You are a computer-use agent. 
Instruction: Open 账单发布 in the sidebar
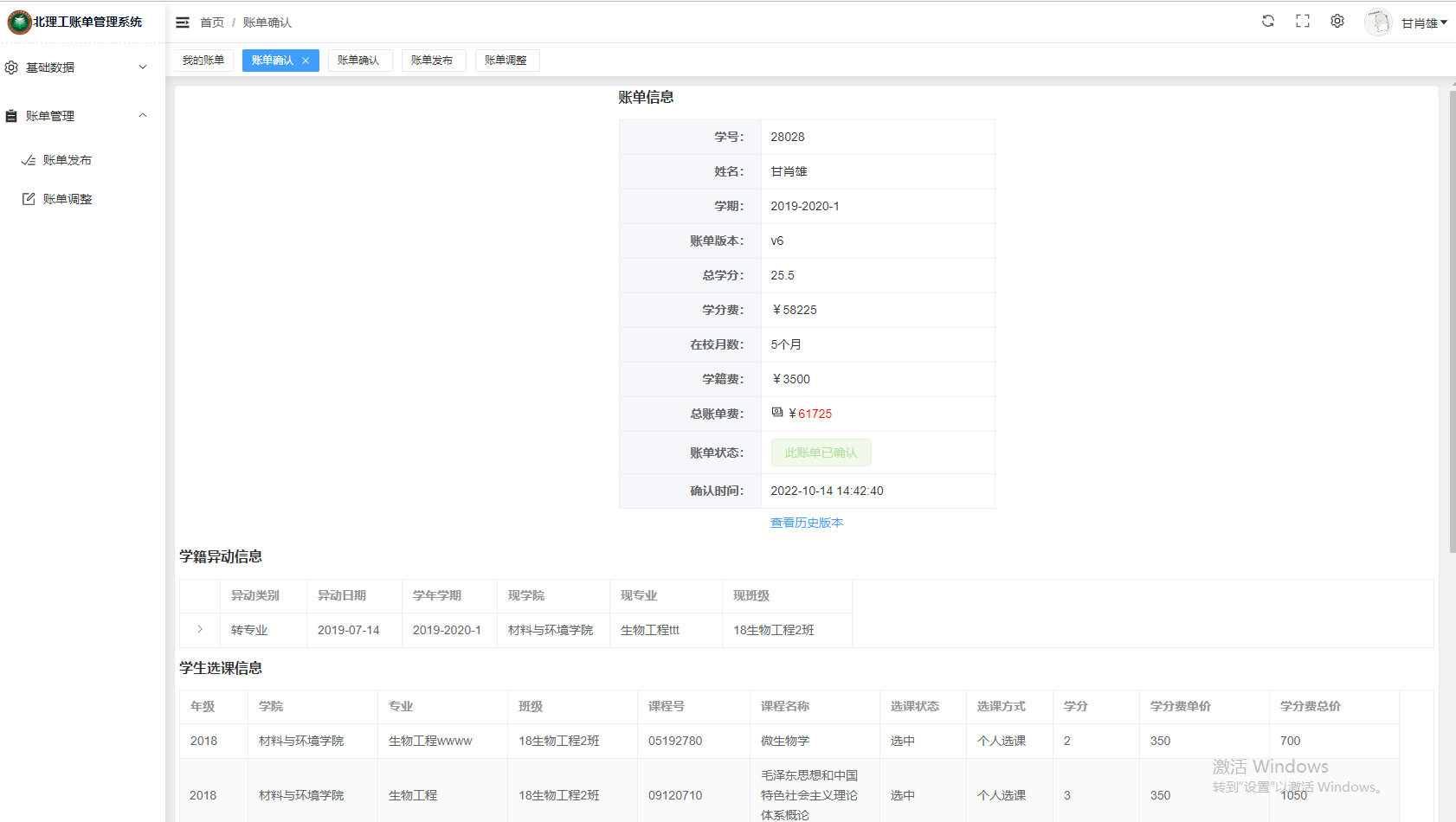(x=68, y=160)
